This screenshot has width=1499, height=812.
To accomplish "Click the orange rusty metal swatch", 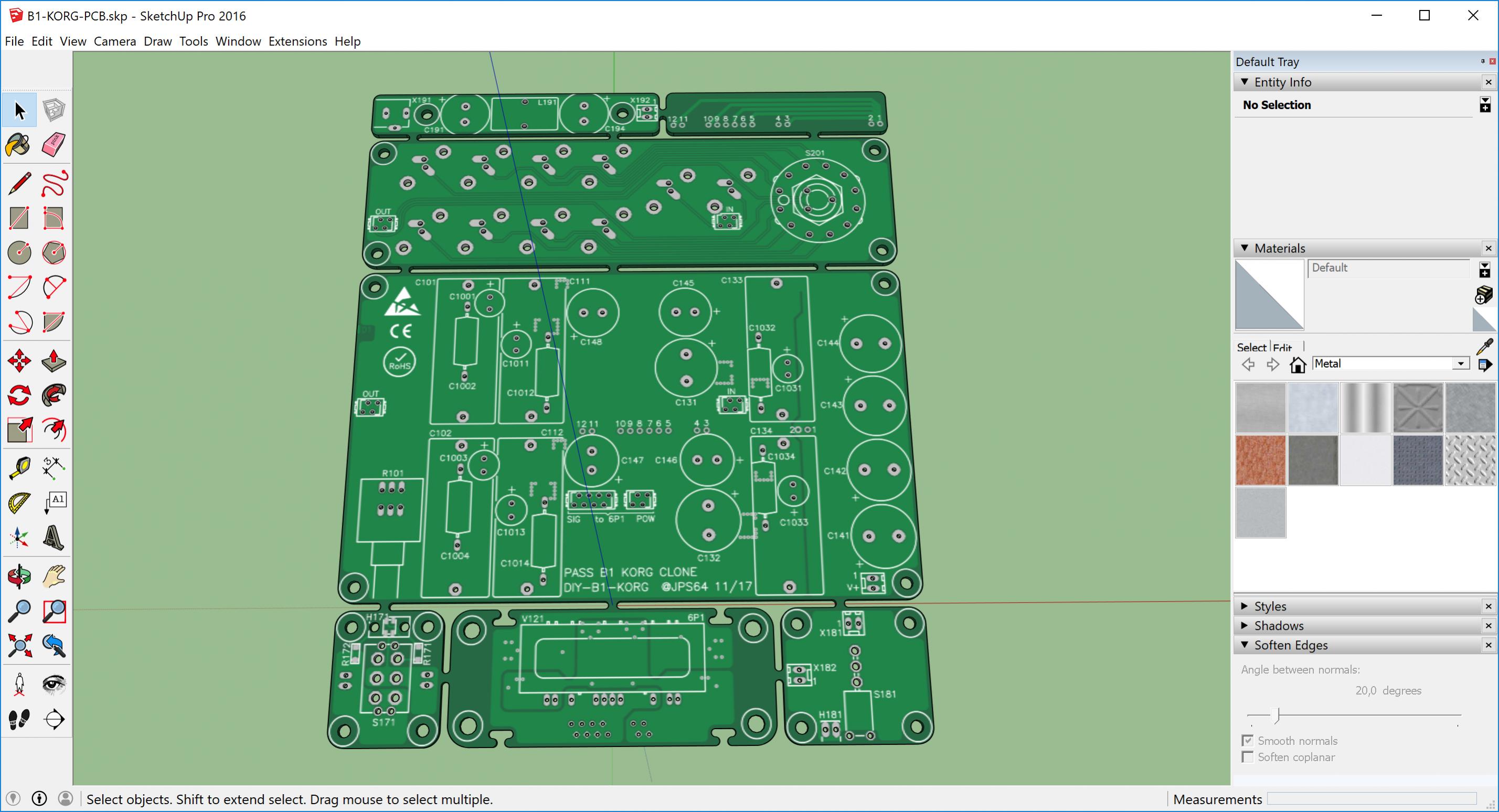I will tap(1260, 460).
